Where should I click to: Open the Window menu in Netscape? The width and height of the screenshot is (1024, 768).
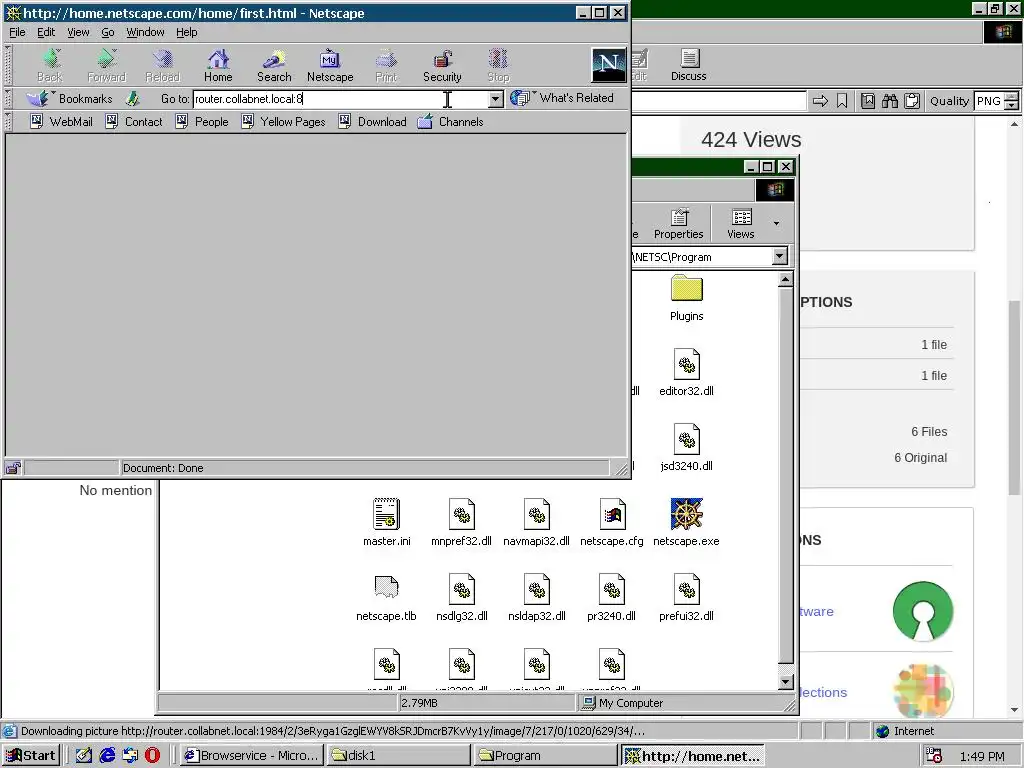(145, 32)
